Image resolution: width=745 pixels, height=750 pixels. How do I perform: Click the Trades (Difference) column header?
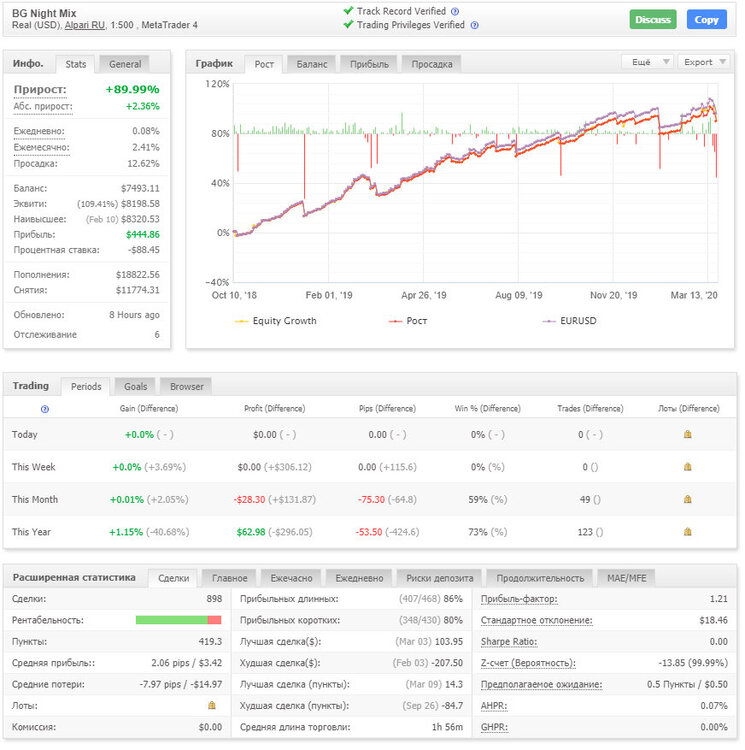pyautogui.click(x=590, y=408)
